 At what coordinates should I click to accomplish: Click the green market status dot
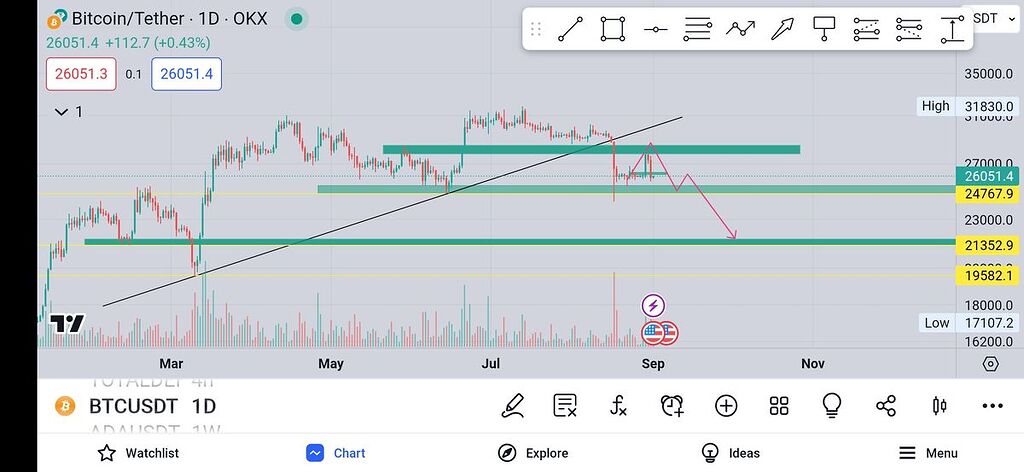click(x=296, y=19)
